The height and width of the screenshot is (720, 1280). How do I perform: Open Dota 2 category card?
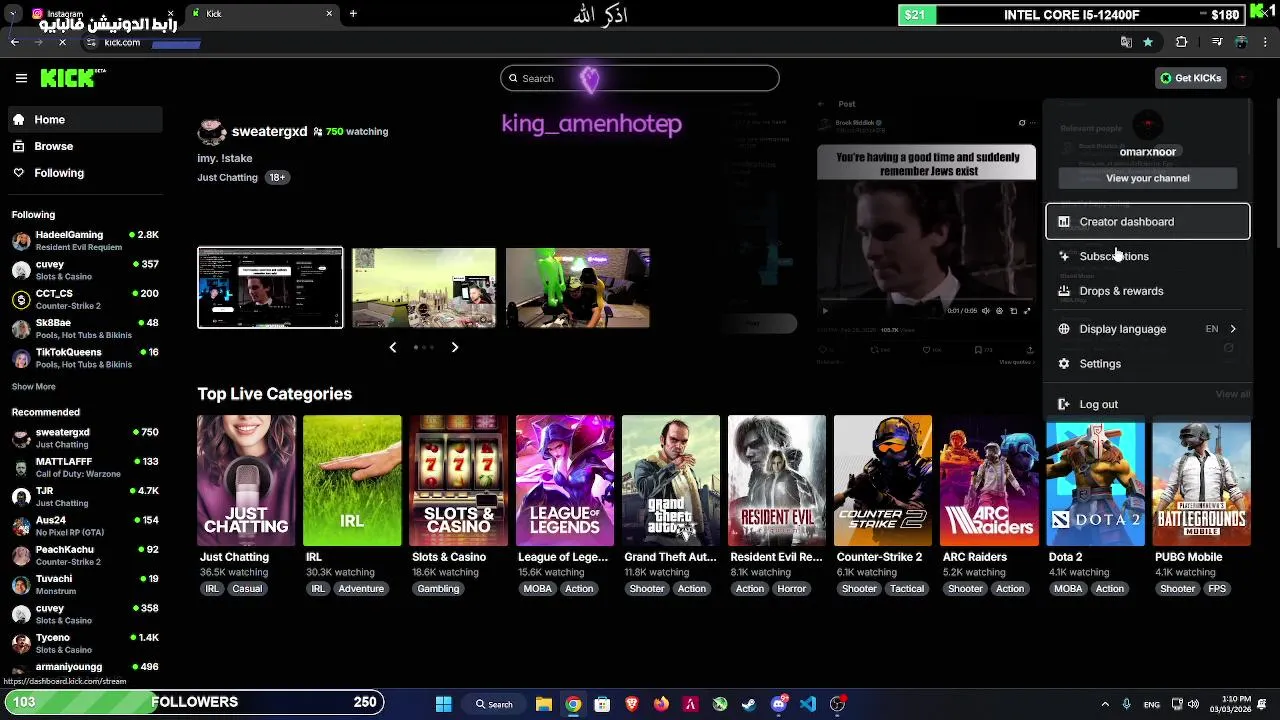pyautogui.click(x=1095, y=484)
